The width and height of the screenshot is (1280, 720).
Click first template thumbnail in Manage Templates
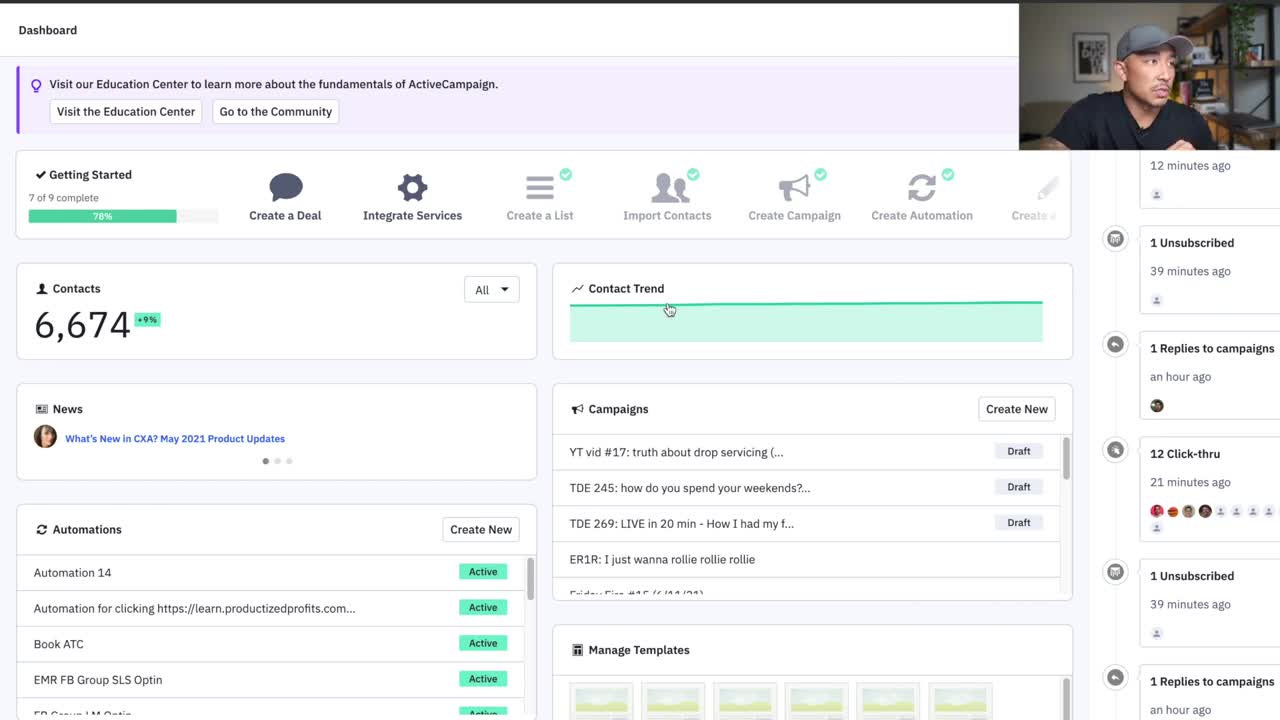coord(602,701)
